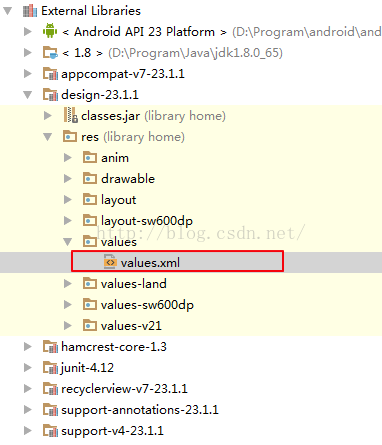
Task: Expand the layout-sw600dp folder arrow
Action: click(68, 221)
